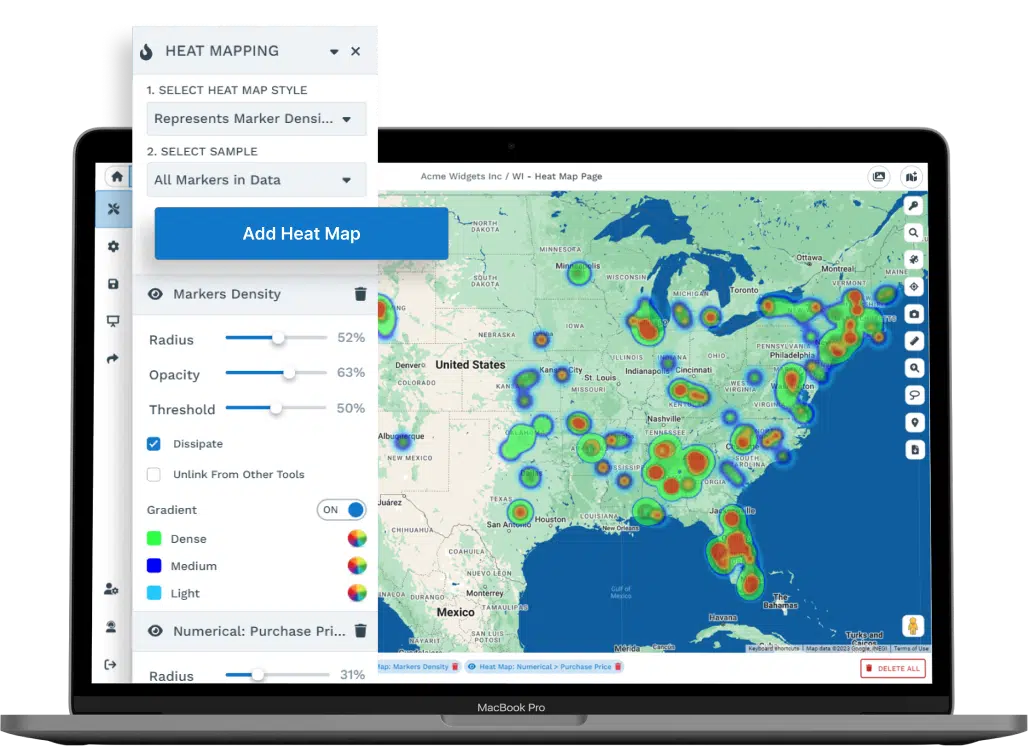Click the camera snapshot tool on map
Image resolution: width=1029 pixels, height=746 pixels.
click(x=914, y=314)
